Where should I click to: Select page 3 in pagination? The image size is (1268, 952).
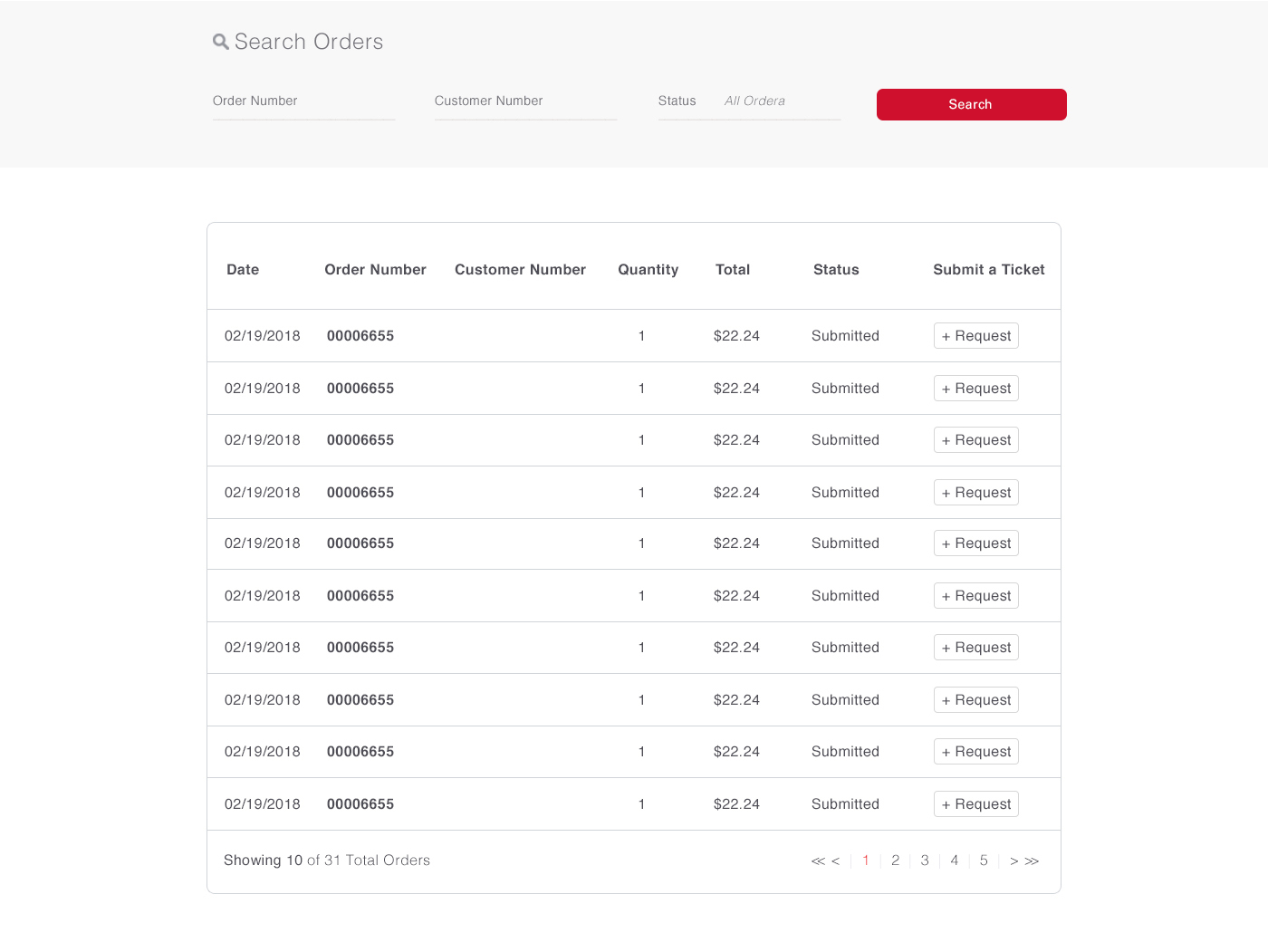[x=925, y=861]
